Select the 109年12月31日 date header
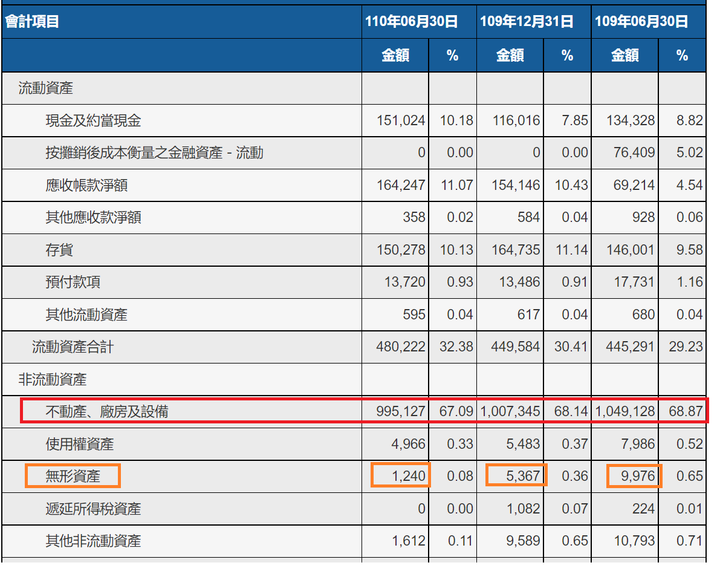Image resolution: width=720 pixels, height=574 pixels. pyautogui.click(x=526, y=22)
